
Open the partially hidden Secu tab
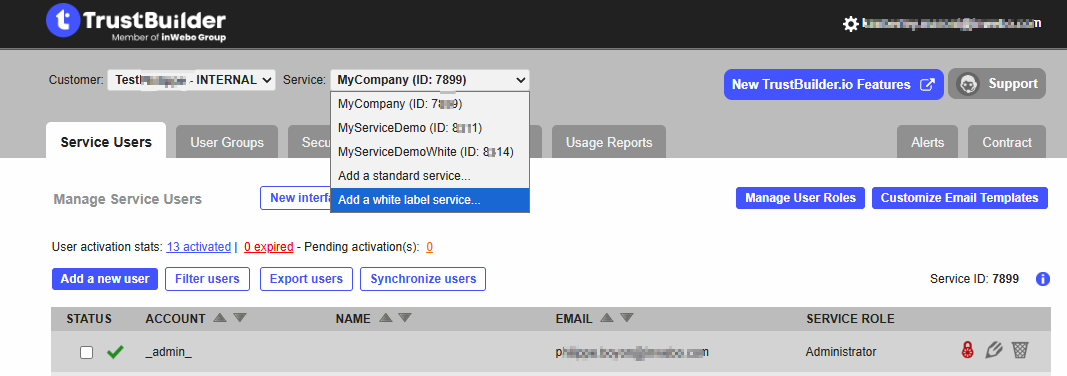(309, 142)
